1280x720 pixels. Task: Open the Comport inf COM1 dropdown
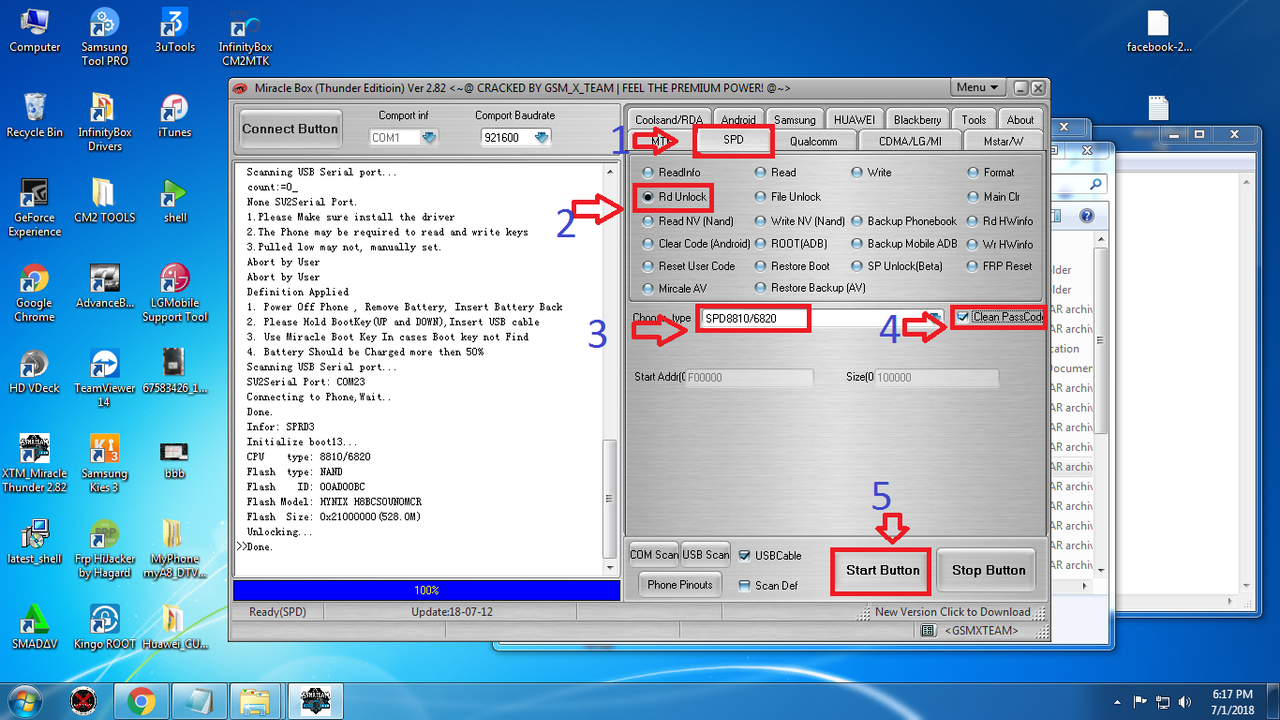pyautogui.click(x=429, y=137)
